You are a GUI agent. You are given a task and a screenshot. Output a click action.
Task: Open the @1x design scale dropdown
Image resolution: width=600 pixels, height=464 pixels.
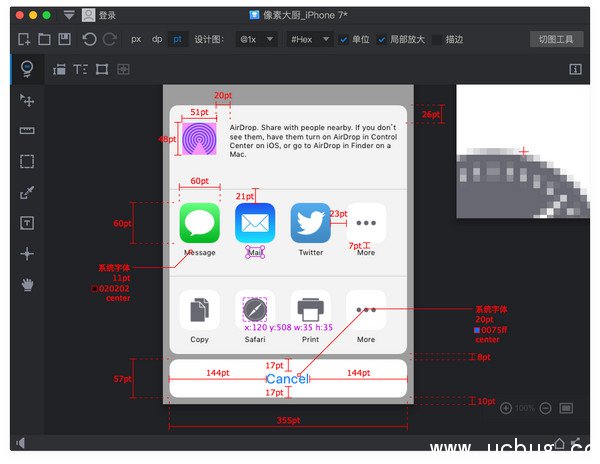(x=255, y=39)
